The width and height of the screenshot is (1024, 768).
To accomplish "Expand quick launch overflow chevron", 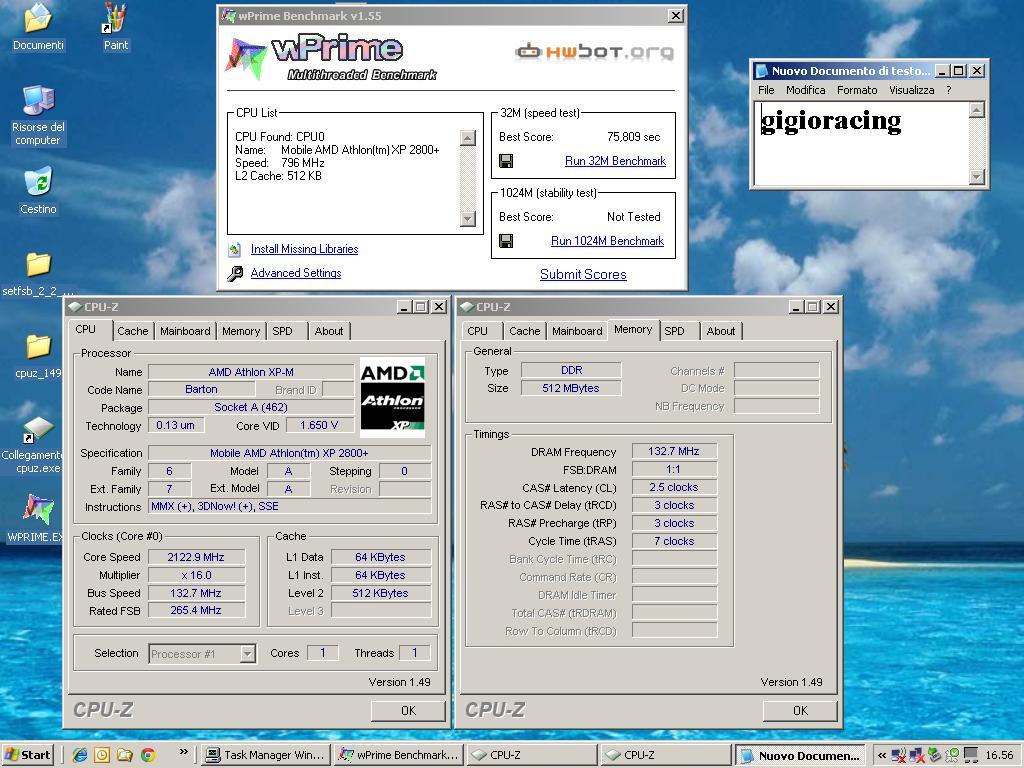I will [x=184, y=752].
